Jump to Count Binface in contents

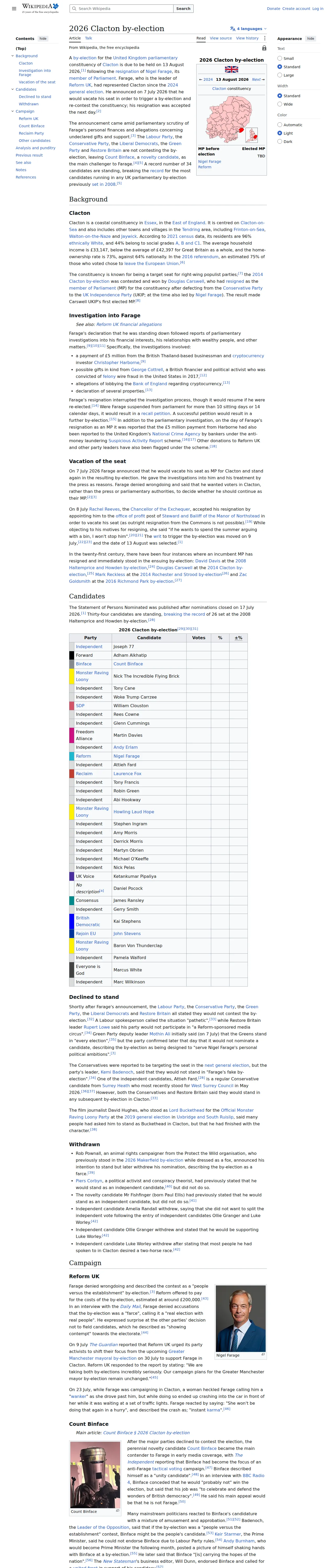32,126
